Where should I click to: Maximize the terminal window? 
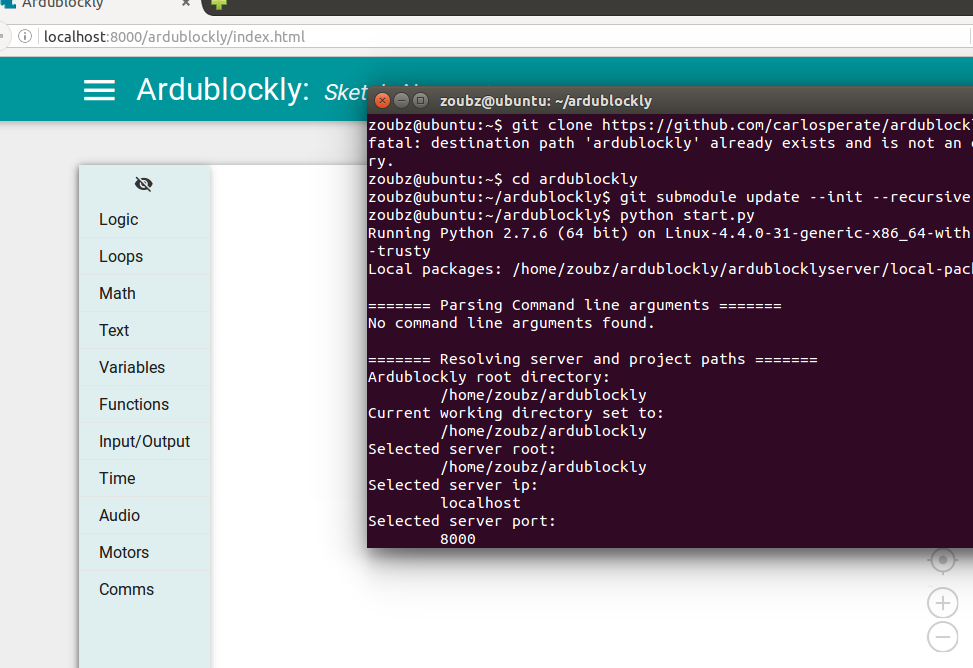pyautogui.click(x=421, y=101)
